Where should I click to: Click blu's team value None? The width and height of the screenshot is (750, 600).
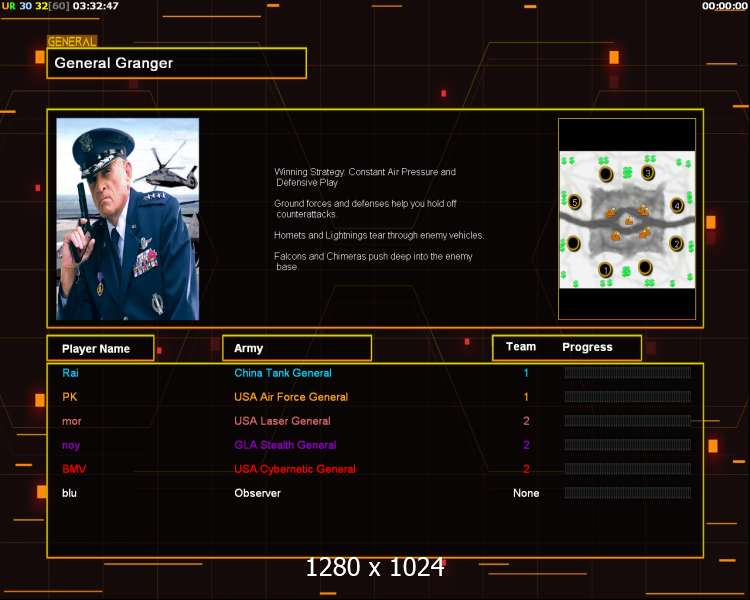pos(526,493)
